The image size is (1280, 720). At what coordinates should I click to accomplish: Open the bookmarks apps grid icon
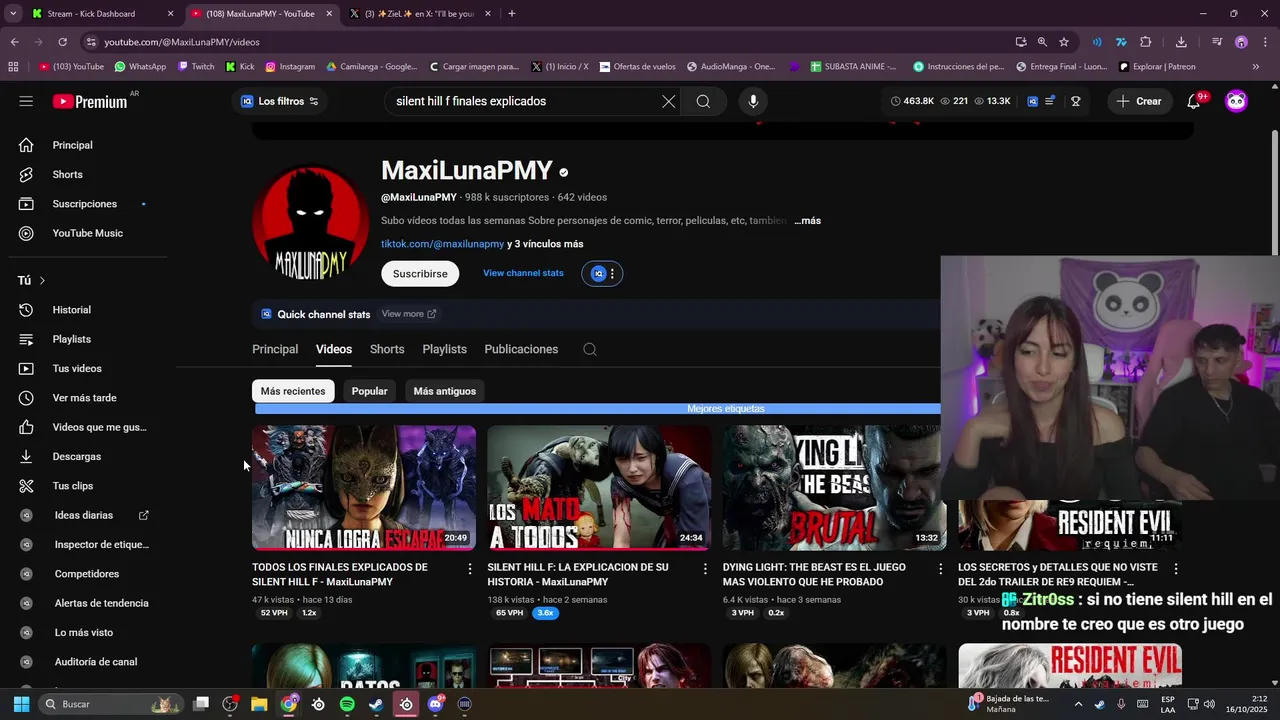click(x=13, y=67)
